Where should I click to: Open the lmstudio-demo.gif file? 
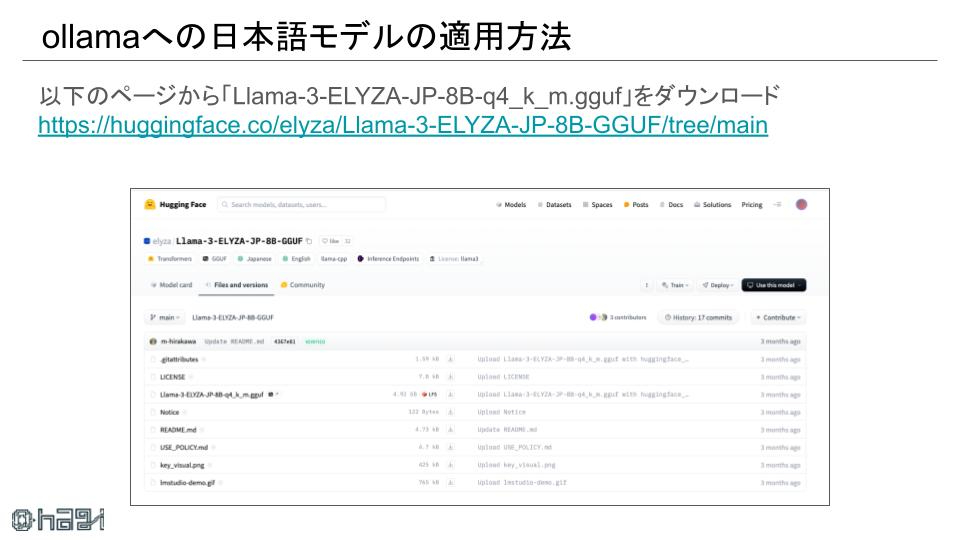[187, 484]
